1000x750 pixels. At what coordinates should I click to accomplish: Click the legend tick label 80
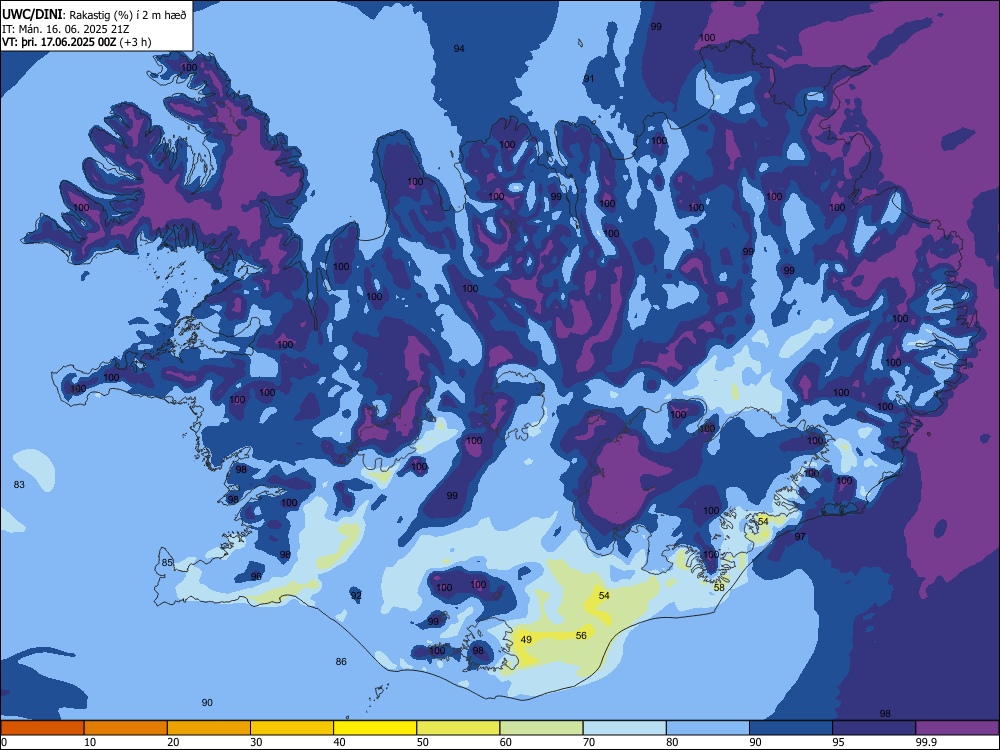pos(672,742)
